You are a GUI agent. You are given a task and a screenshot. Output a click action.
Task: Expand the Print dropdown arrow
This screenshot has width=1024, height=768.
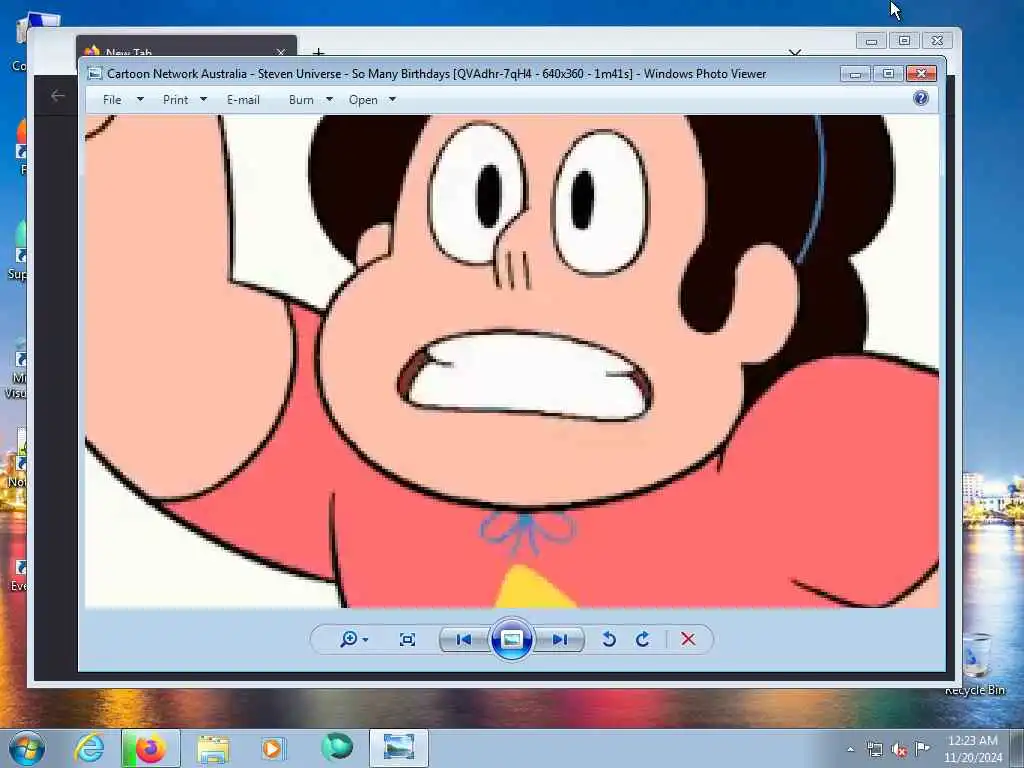click(x=203, y=100)
